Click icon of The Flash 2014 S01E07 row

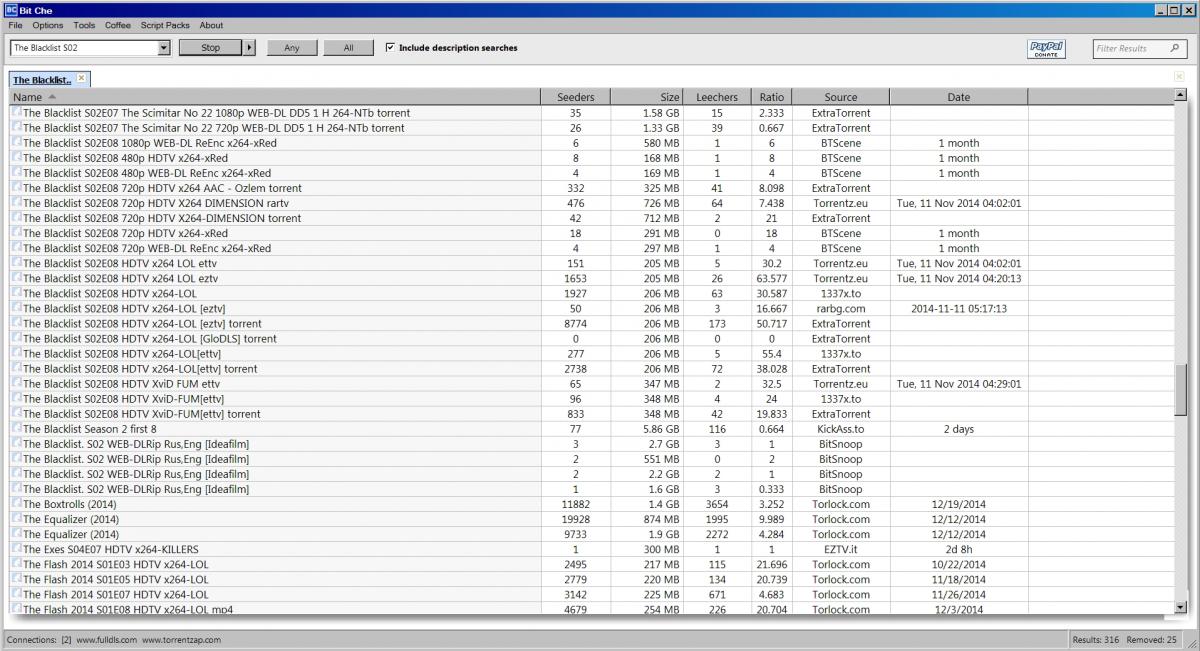pyautogui.click(x=16, y=594)
